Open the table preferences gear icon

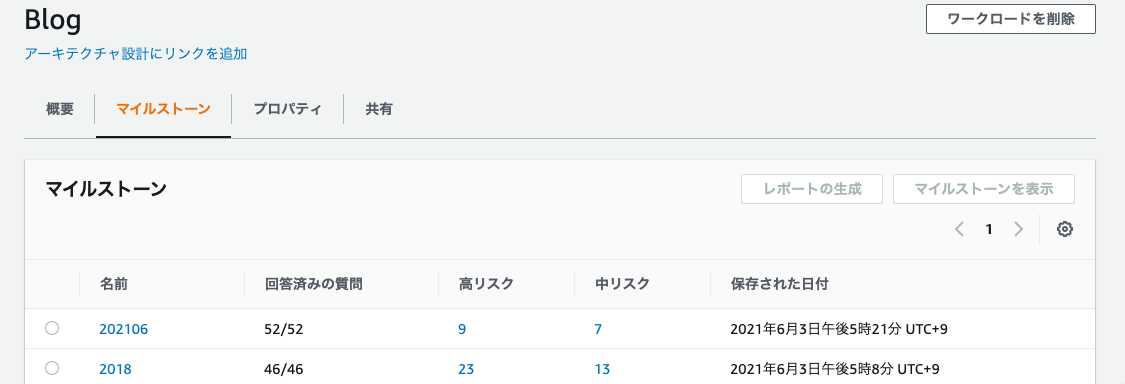coord(1065,230)
